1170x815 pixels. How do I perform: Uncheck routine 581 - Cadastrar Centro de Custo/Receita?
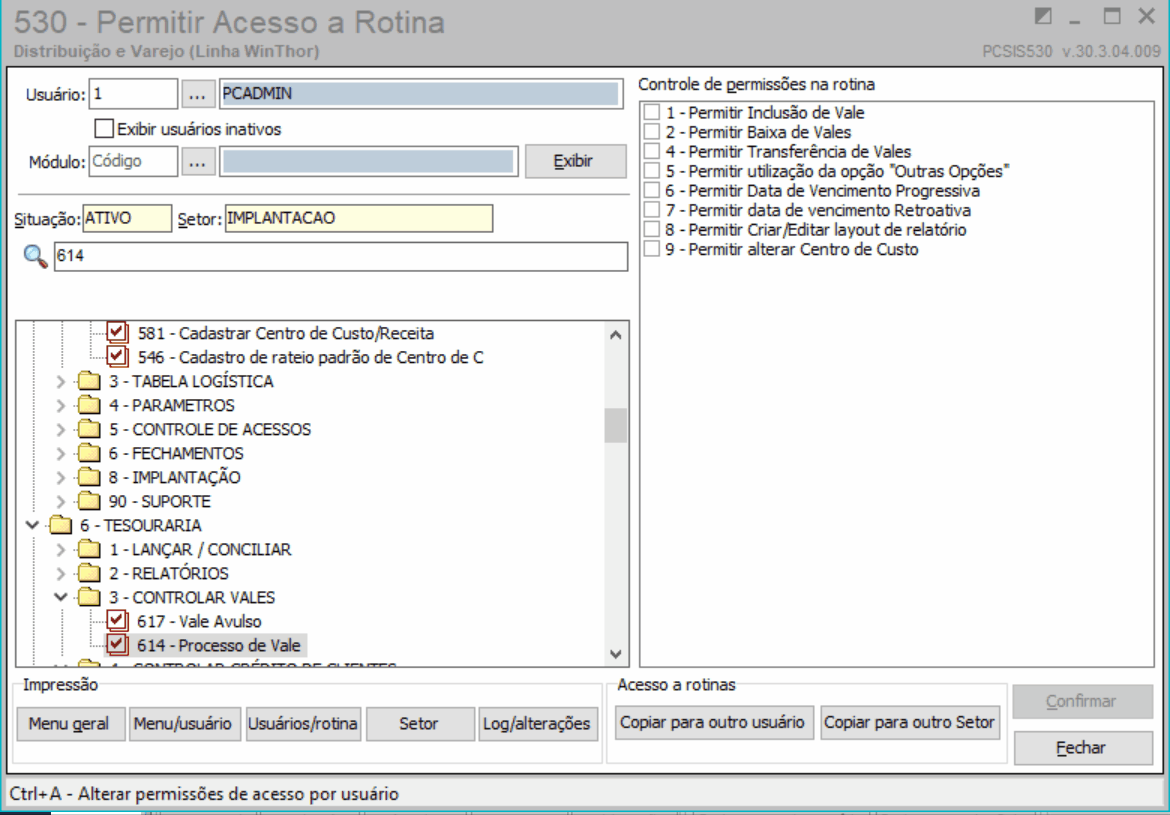[x=117, y=333]
